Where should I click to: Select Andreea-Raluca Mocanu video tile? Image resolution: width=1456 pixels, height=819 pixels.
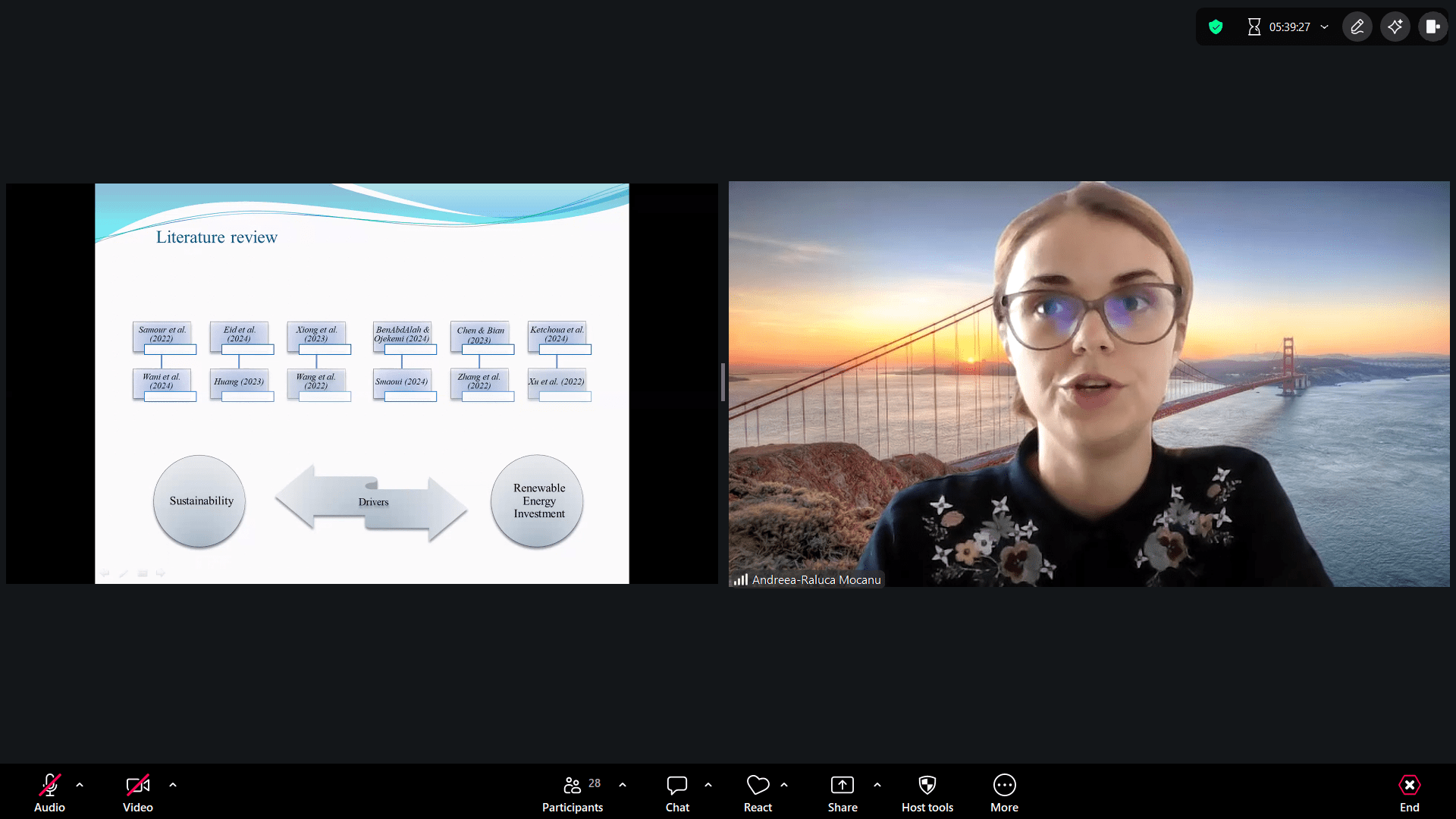pyautogui.click(x=1089, y=383)
